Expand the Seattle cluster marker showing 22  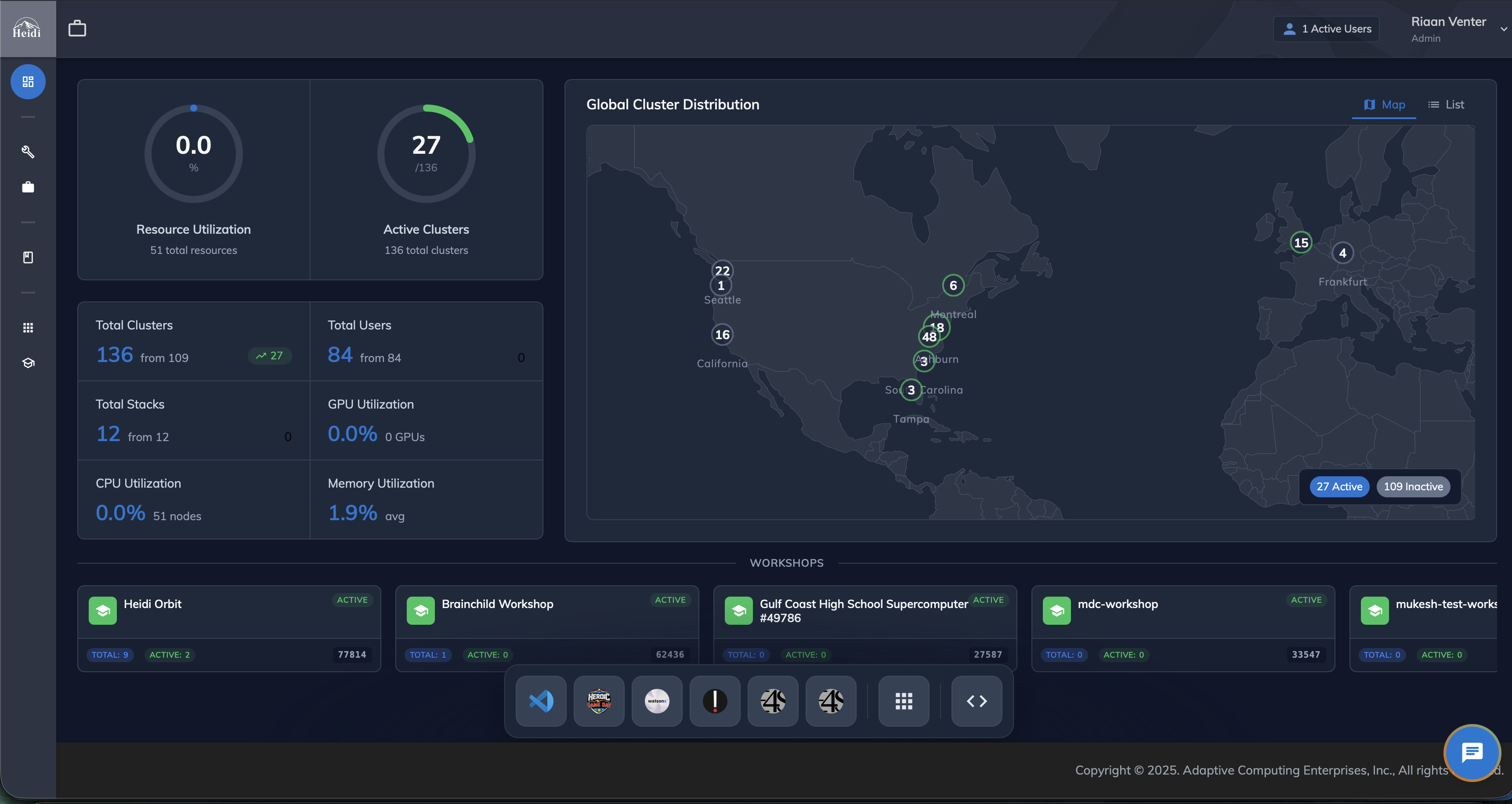(x=722, y=271)
